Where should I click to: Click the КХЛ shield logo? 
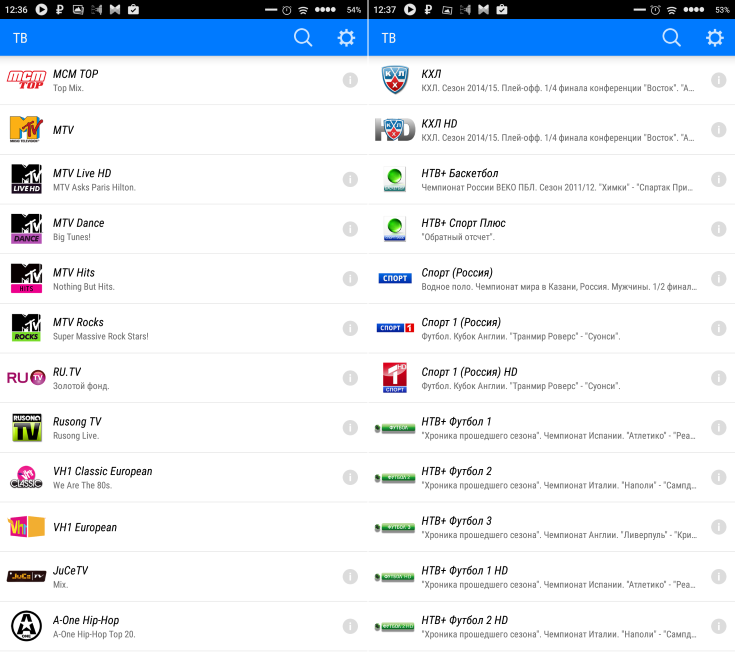click(x=395, y=80)
